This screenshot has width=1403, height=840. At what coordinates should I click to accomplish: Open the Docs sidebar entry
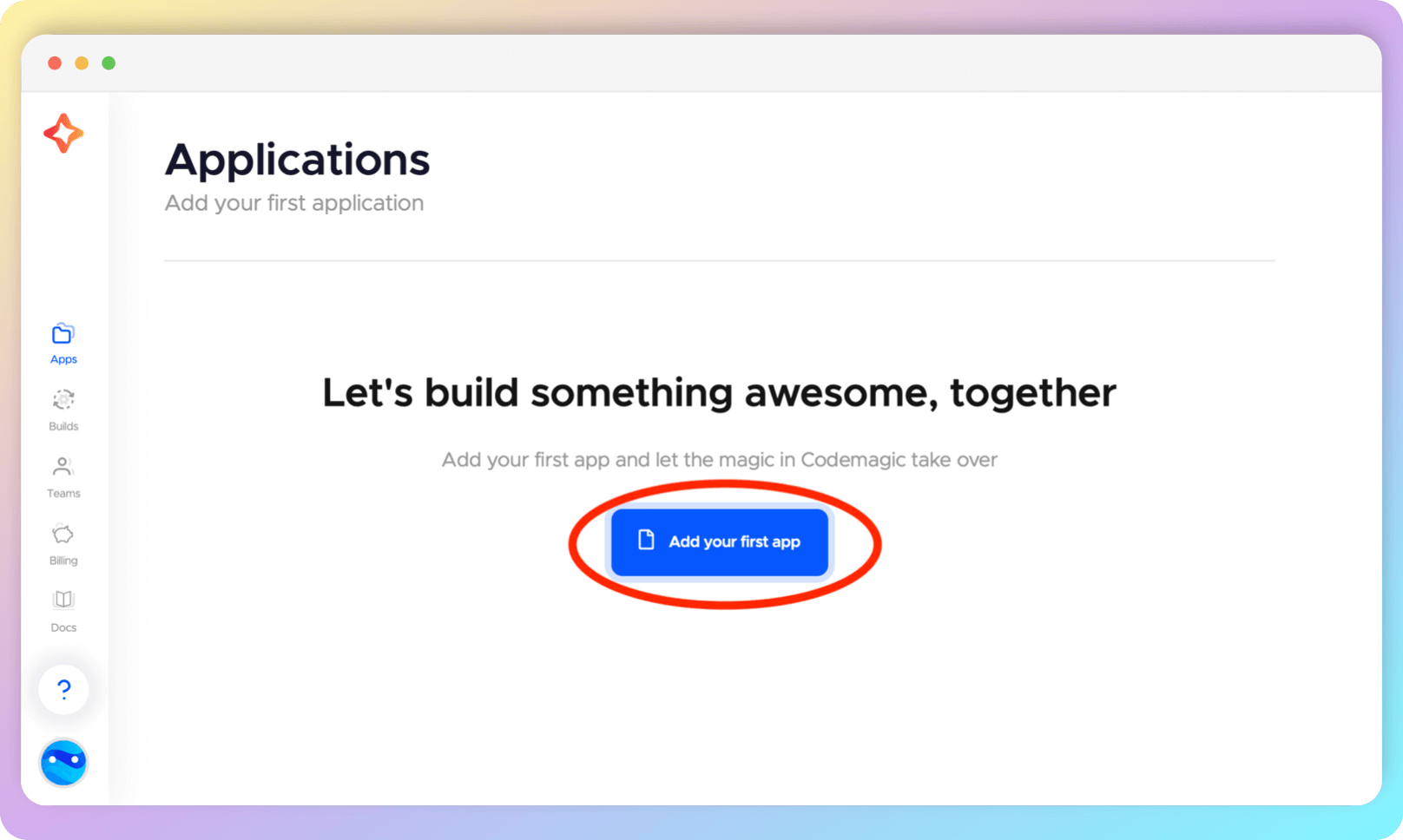pyautogui.click(x=63, y=627)
